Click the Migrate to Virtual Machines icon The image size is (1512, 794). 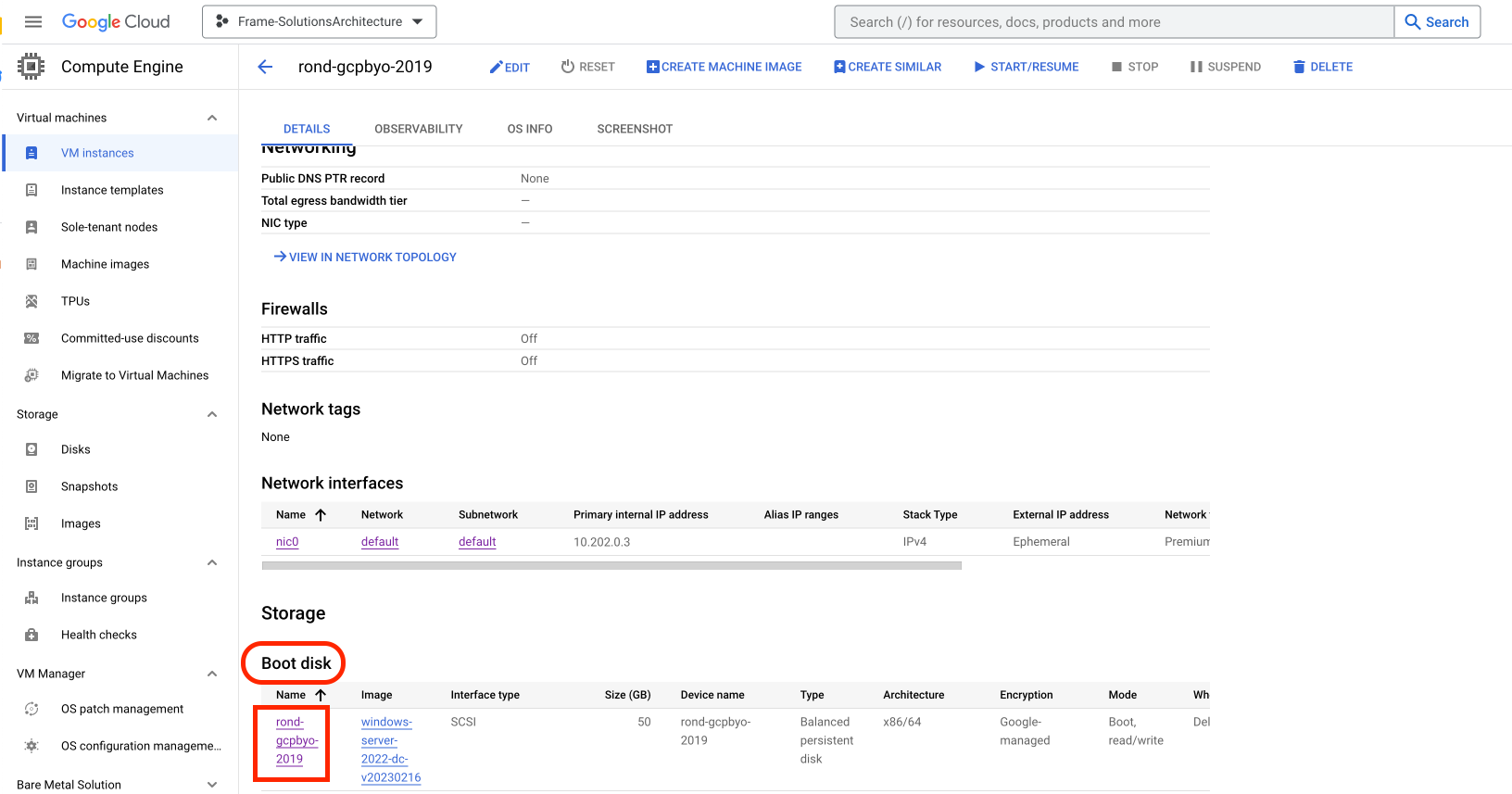pyautogui.click(x=31, y=375)
